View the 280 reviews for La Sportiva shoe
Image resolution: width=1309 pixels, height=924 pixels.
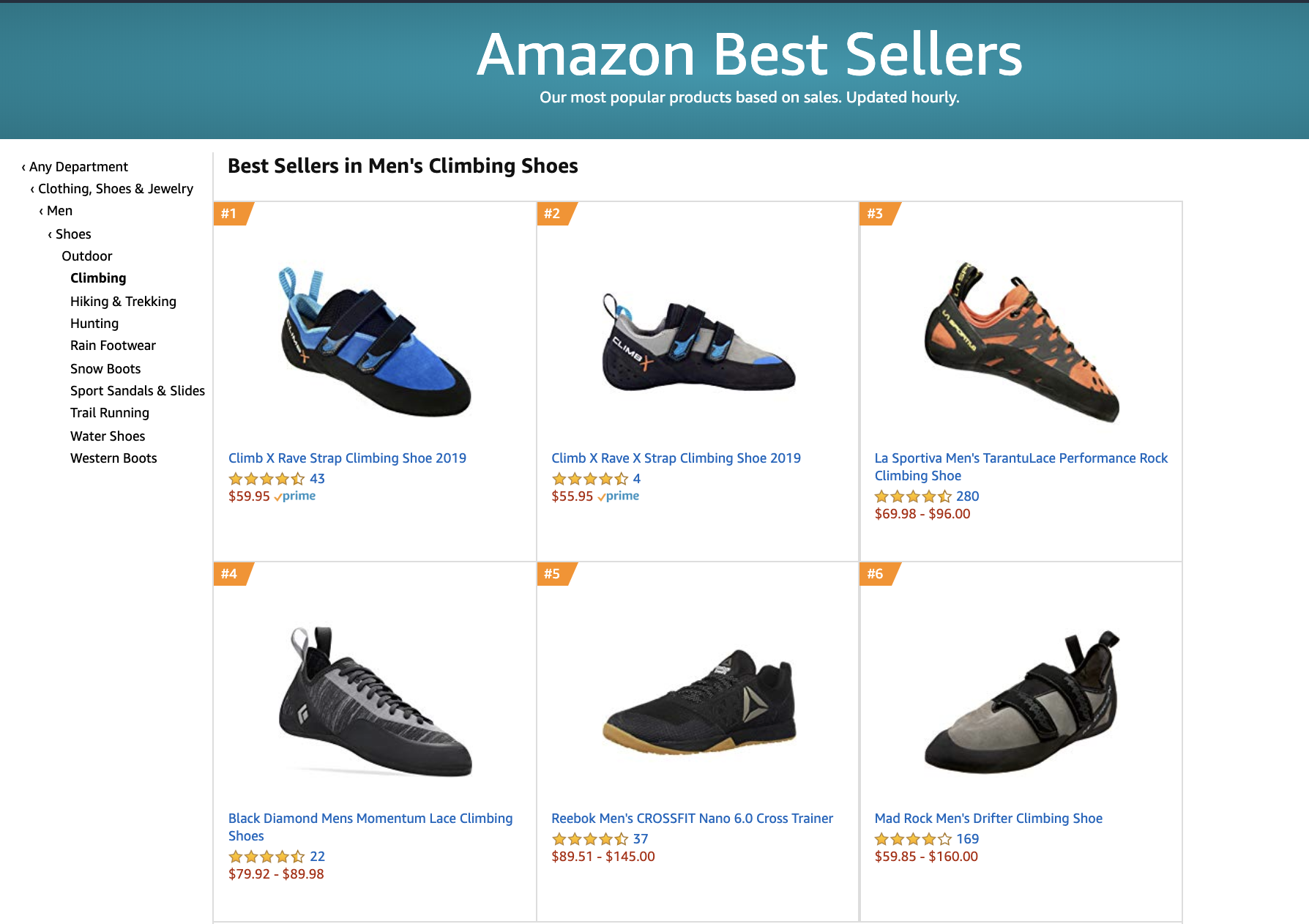(967, 496)
